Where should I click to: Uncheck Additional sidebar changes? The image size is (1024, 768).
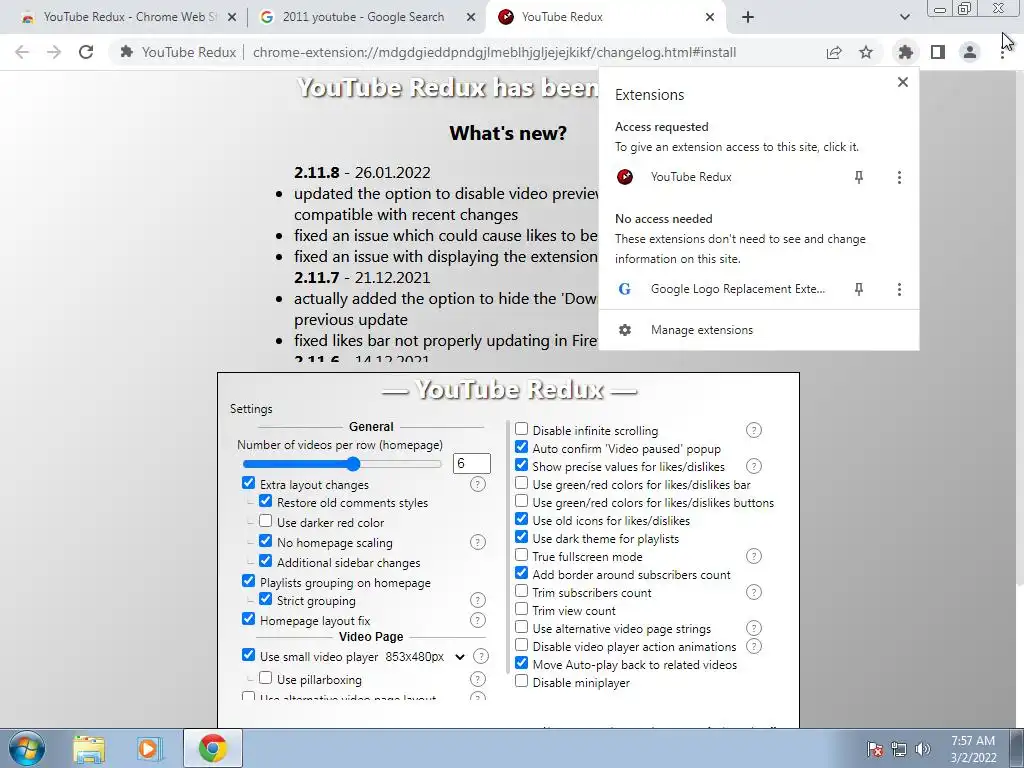(x=265, y=561)
